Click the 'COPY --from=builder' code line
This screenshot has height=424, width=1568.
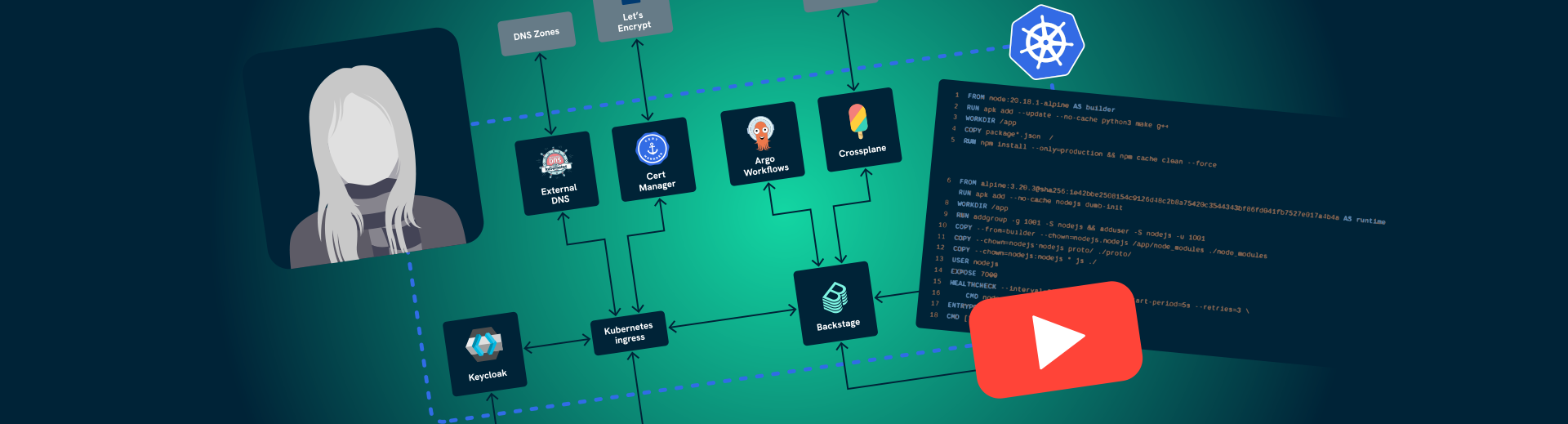tap(1111, 241)
